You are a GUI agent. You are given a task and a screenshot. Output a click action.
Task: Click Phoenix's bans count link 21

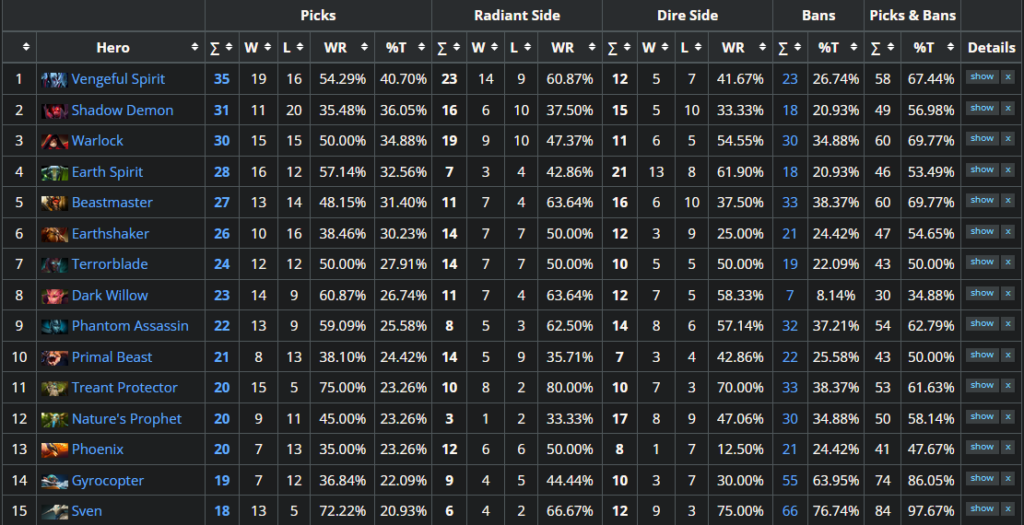[790, 450]
